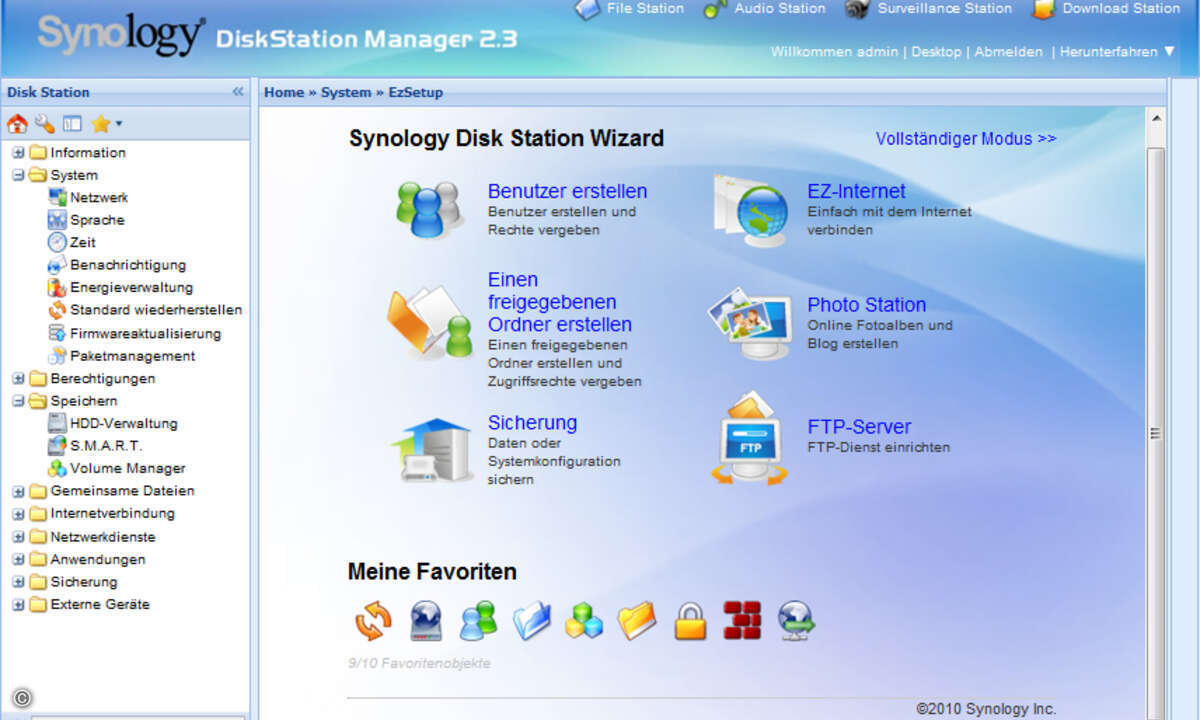Open the orange refresh arrows favorite

tap(373, 621)
